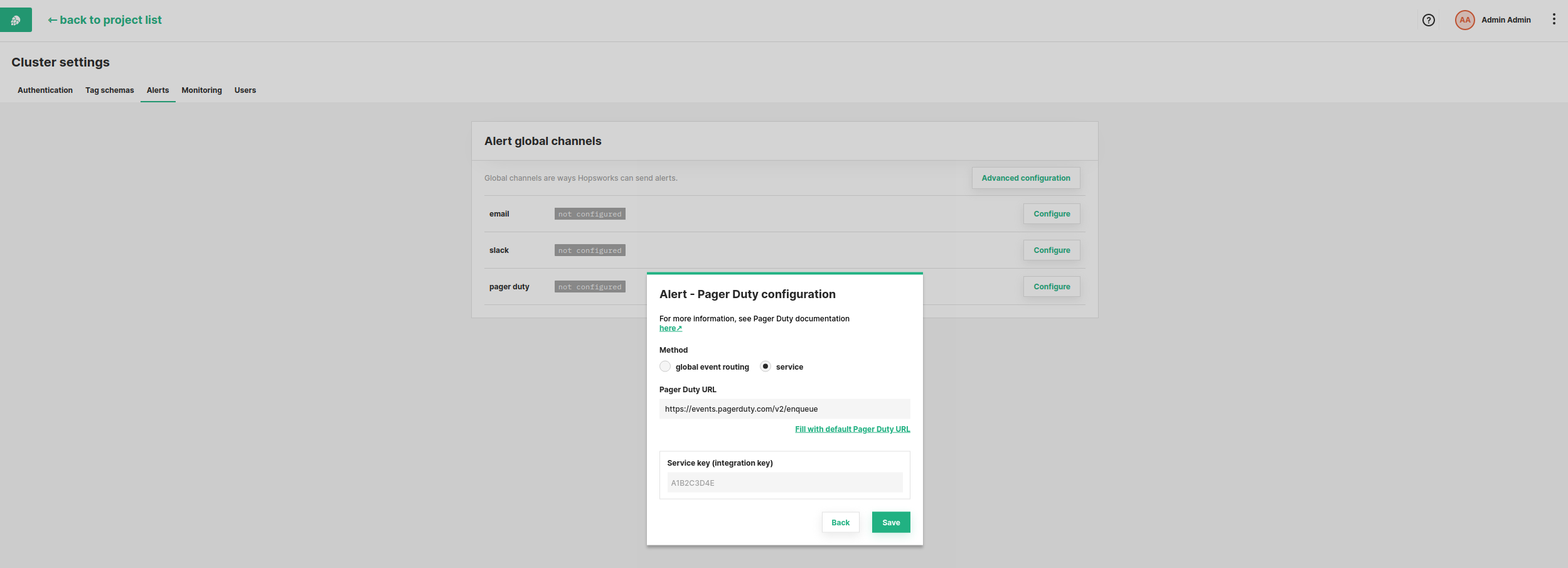The image size is (1568, 568).
Task: Click the AA Admin Admin avatar
Action: [x=1465, y=19]
